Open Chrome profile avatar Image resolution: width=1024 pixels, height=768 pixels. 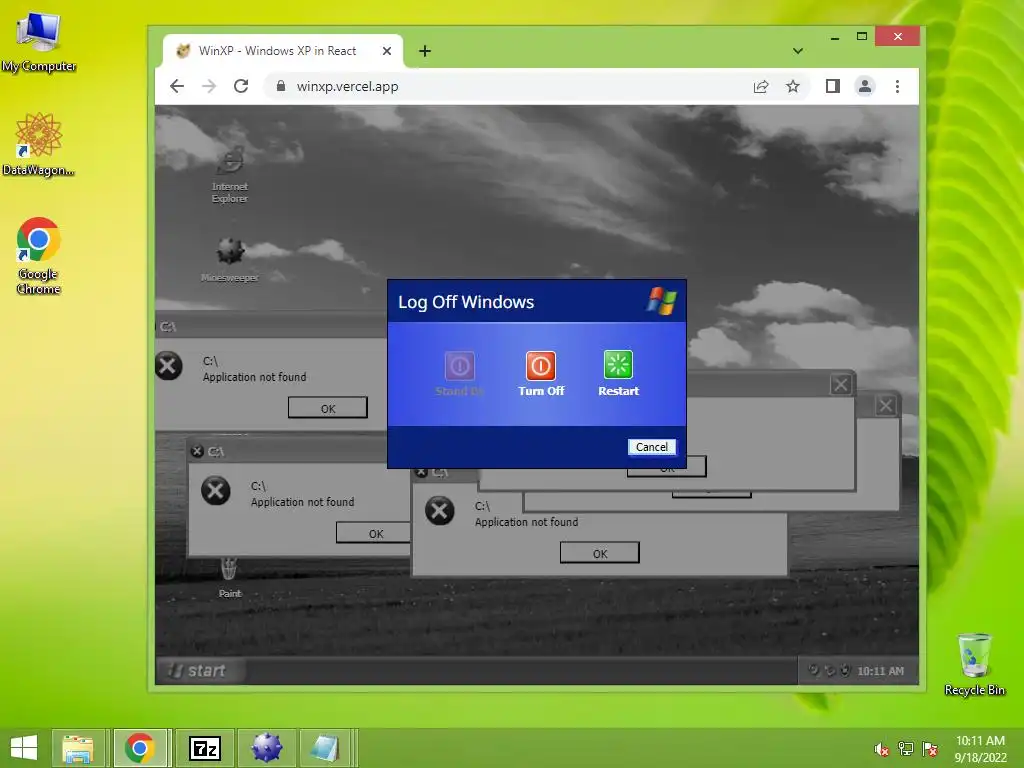865,86
